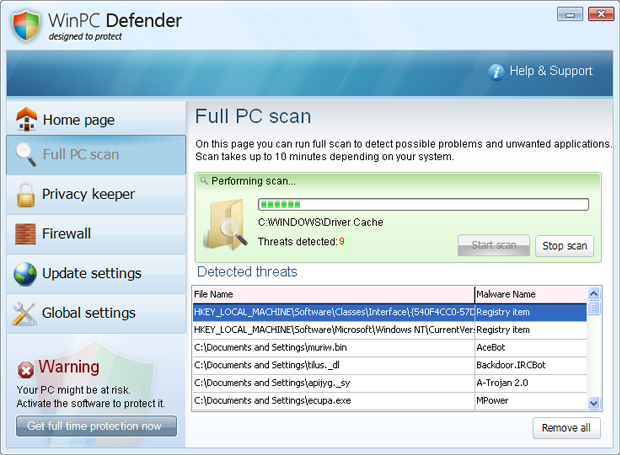Click the Help & Support info icon
Screen dimensions: 620x455
(496, 72)
